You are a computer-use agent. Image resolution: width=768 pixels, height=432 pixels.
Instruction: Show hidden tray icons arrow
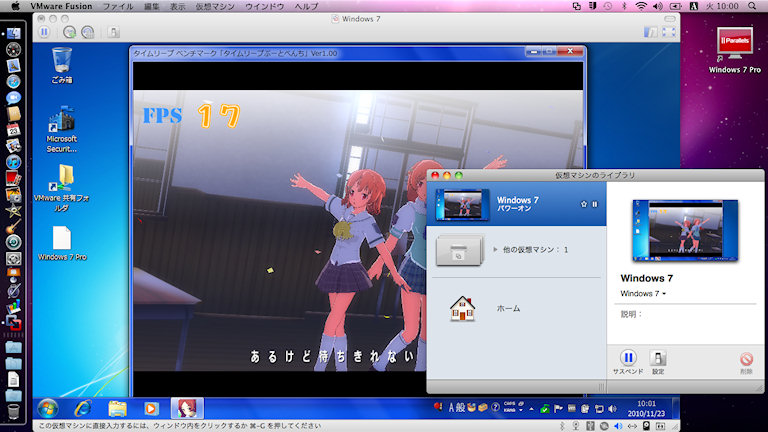coord(531,408)
